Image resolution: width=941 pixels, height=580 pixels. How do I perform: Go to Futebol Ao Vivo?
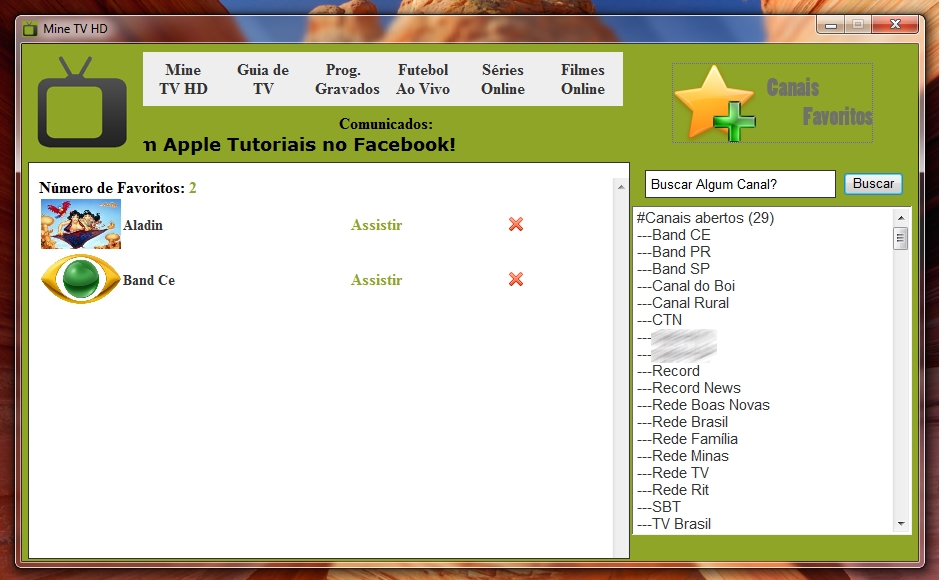tap(423, 79)
